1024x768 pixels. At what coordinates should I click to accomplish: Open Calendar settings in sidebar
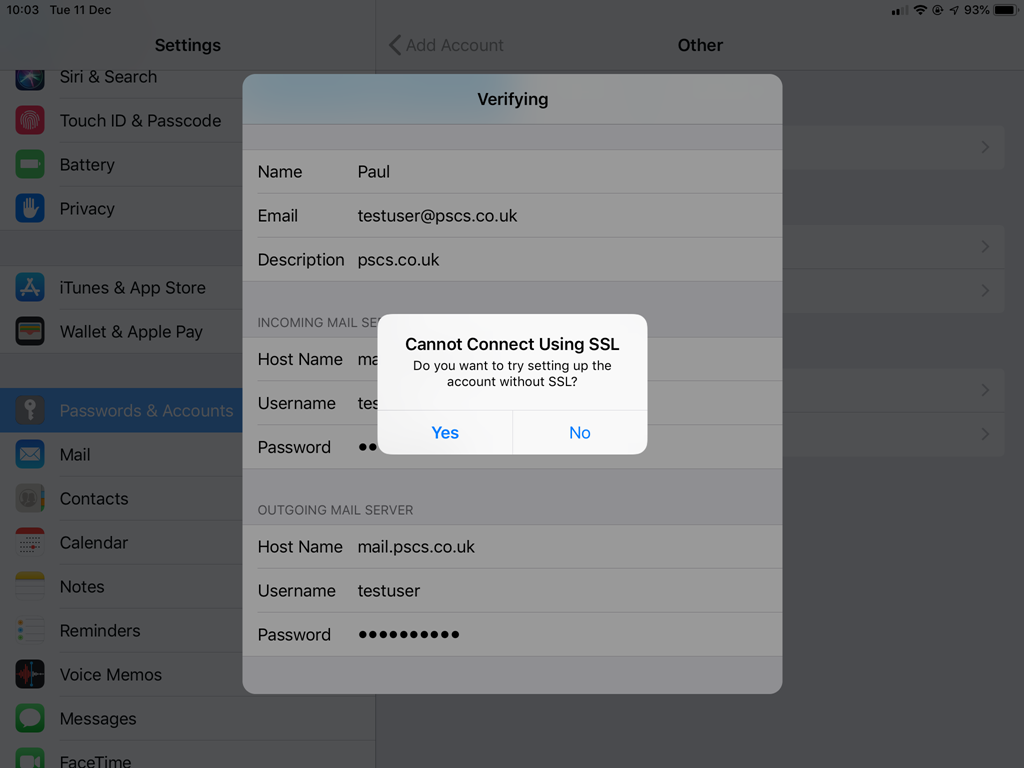pos(94,543)
